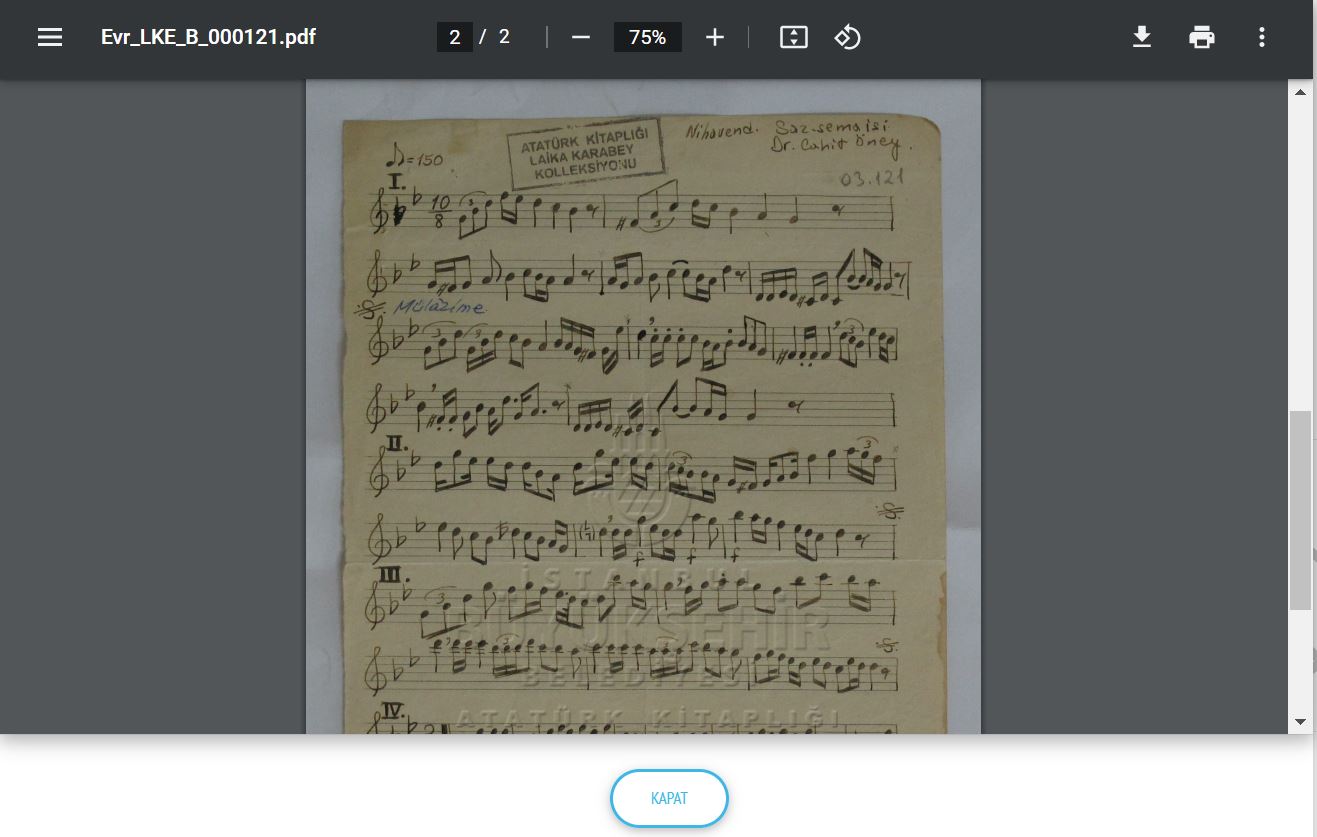The height and width of the screenshot is (837, 1317).
Task: Click the scrollbar track above the thumb
Action: pos(1300,250)
